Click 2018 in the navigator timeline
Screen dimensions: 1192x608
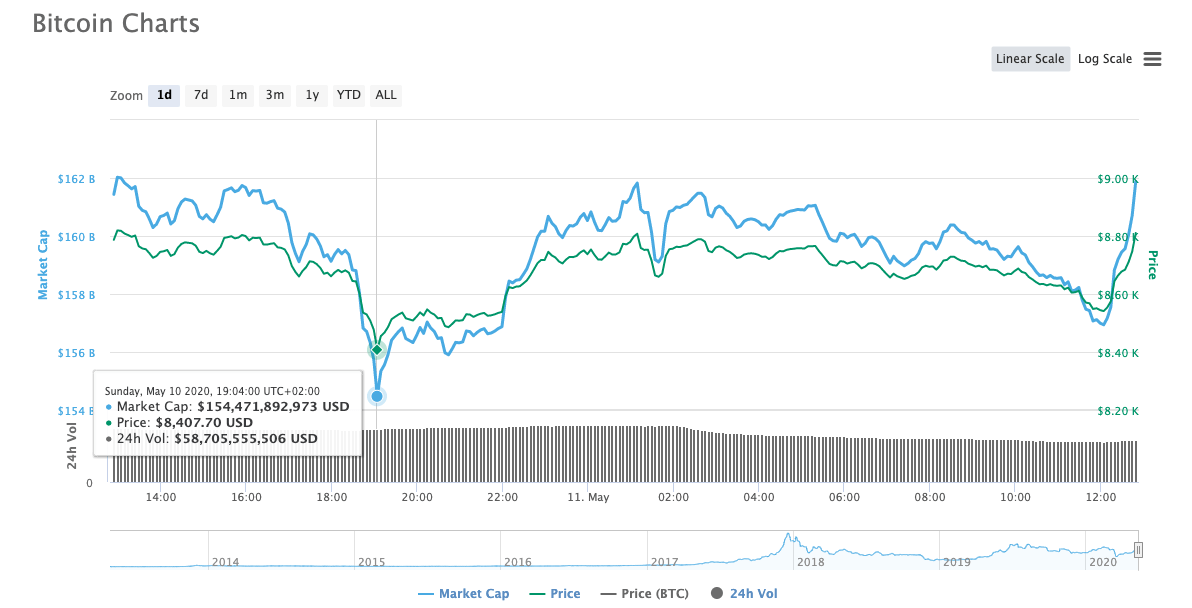click(x=810, y=562)
